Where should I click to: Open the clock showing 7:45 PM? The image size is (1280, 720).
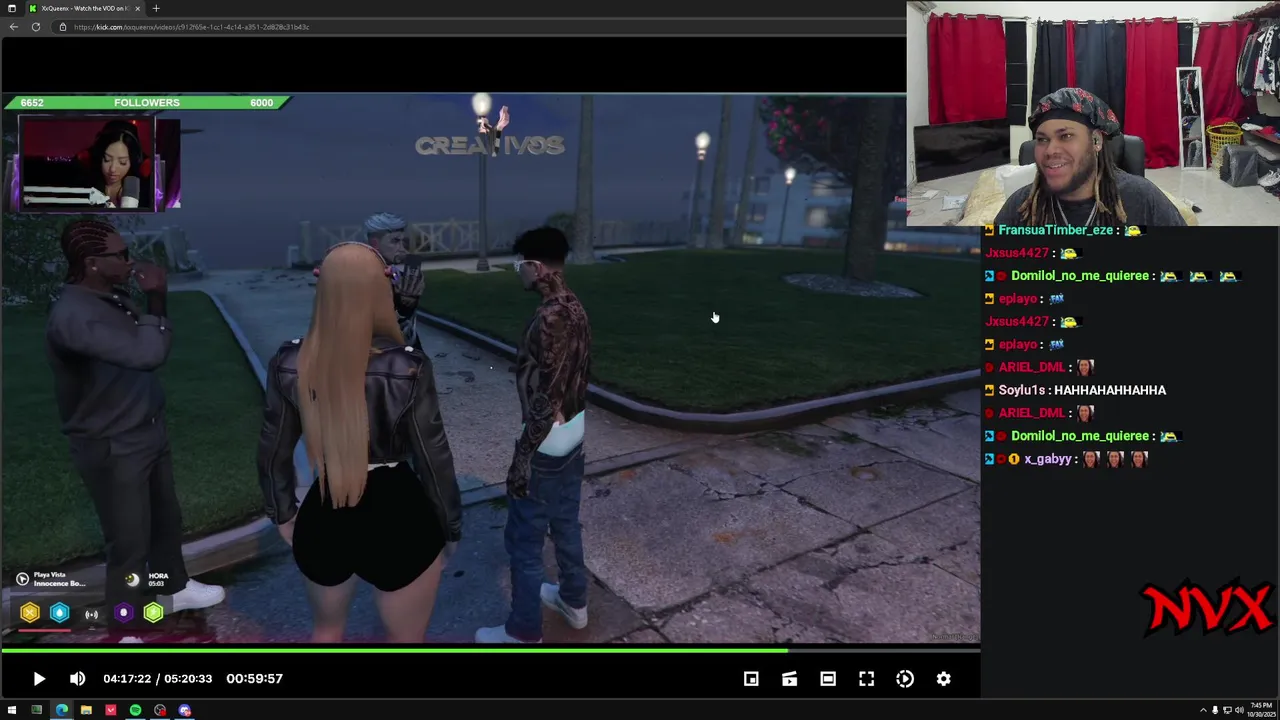[x=1263, y=711]
